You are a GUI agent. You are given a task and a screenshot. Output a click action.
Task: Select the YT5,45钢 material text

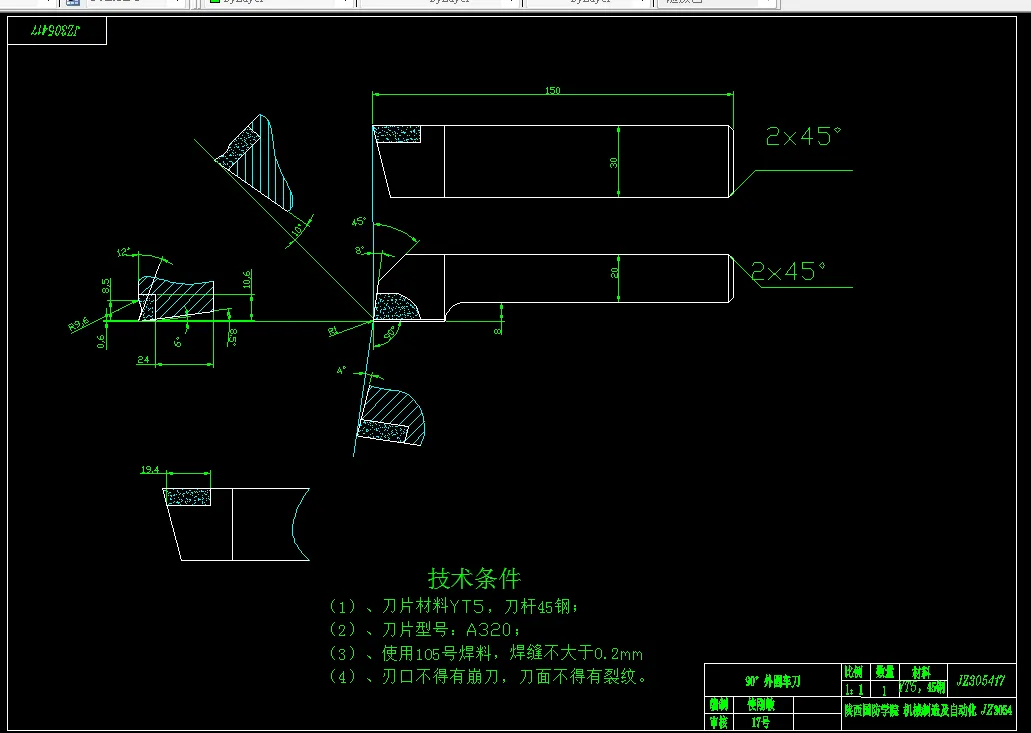(x=922, y=690)
